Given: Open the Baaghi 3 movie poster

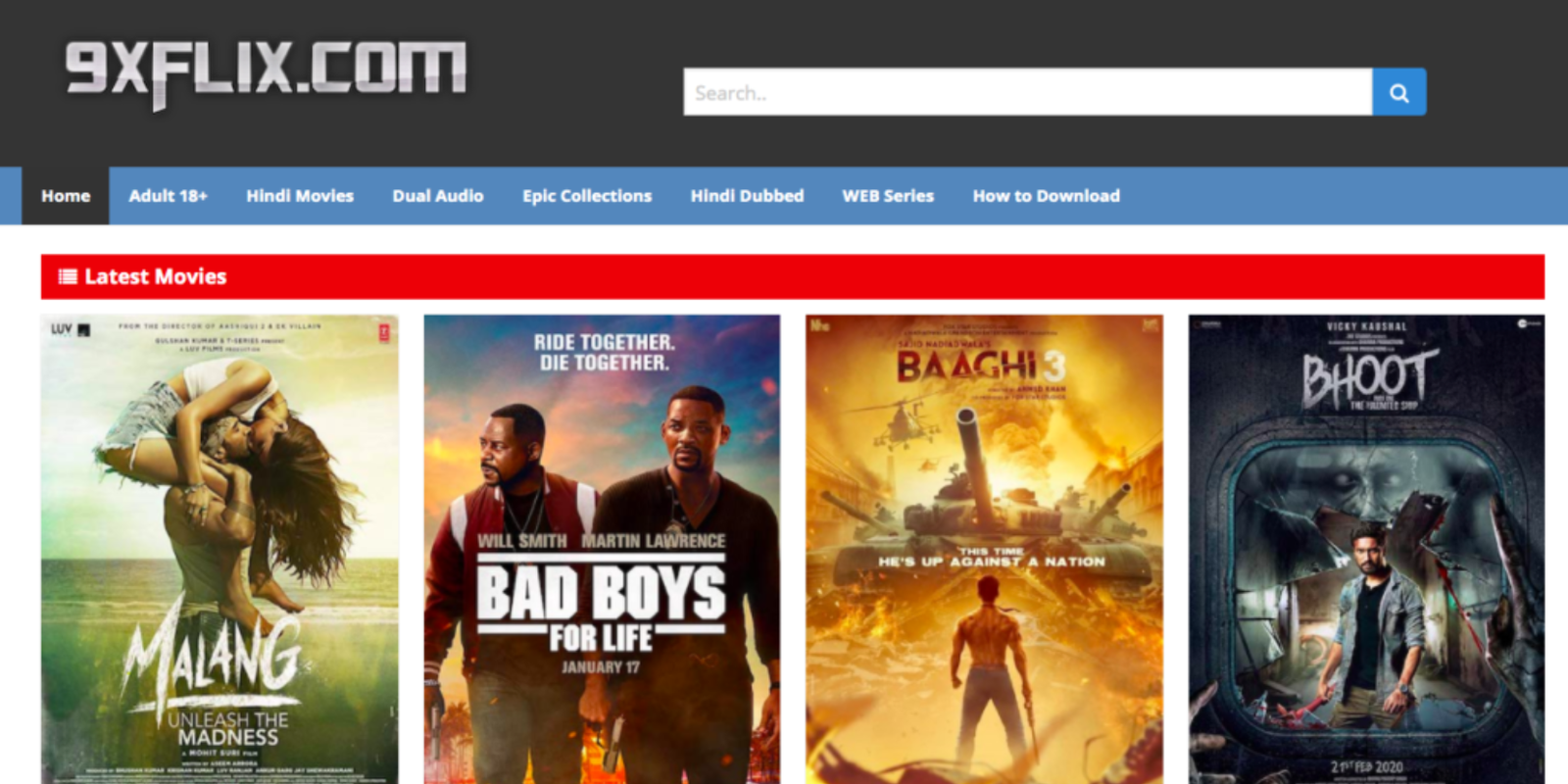Looking at the screenshot, I should point(984,549).
